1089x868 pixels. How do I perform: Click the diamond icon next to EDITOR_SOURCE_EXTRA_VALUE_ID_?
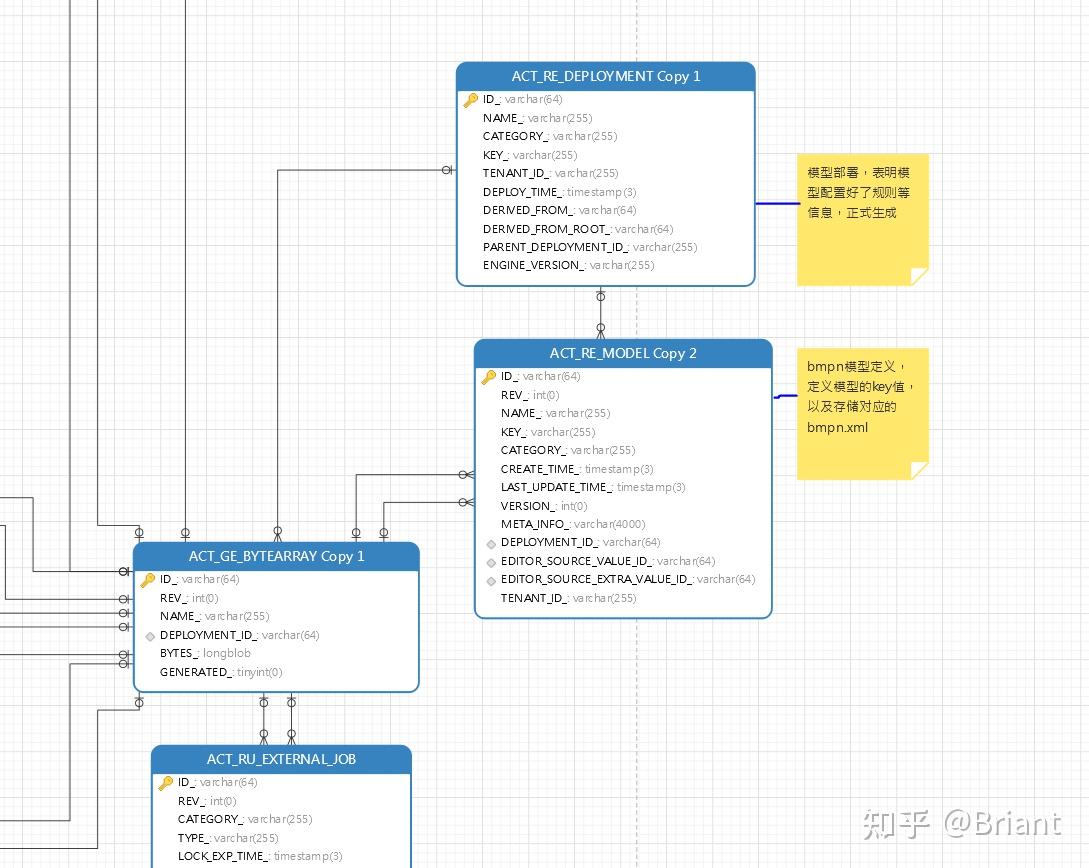(490, 580)
